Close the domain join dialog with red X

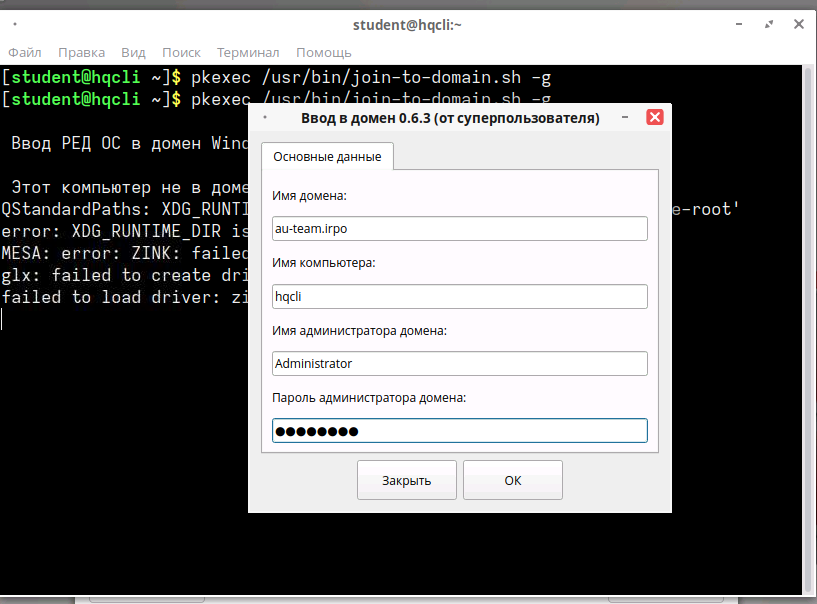(x=655, y=117)
